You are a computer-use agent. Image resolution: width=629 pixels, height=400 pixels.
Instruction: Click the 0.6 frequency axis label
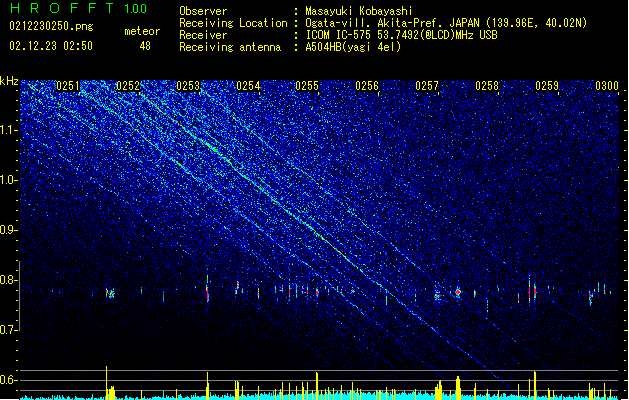pyautogui.click(x=9, y=380)
